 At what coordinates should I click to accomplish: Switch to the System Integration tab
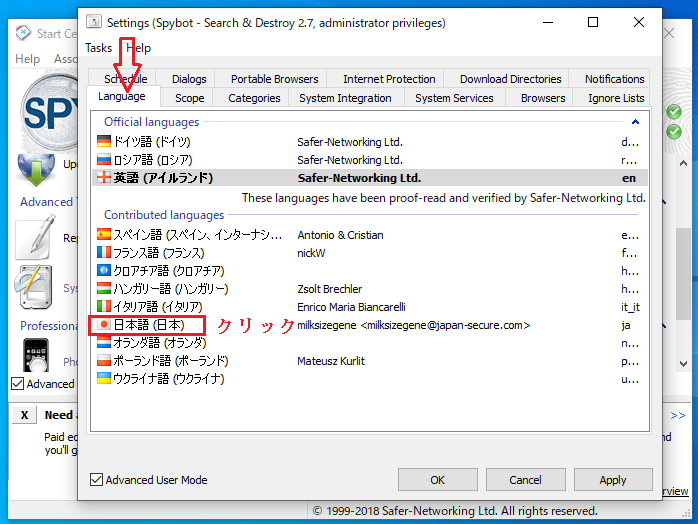point(345,98)
